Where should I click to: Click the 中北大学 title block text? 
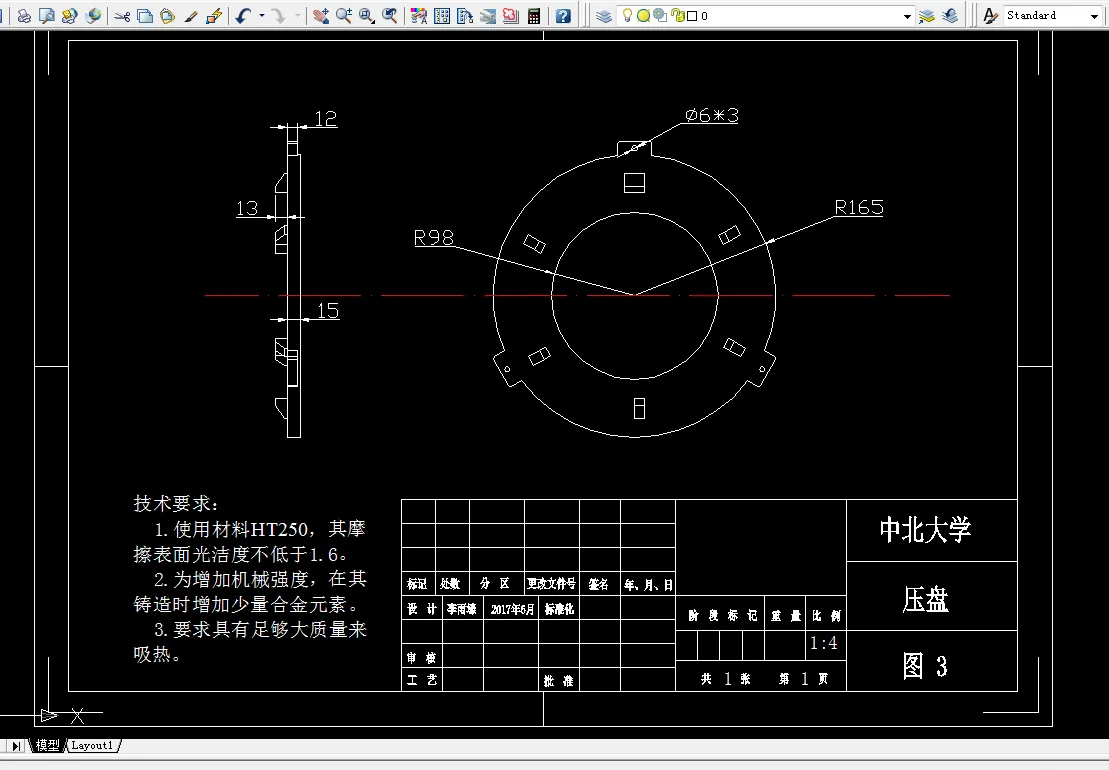click(x=926, y=530)
